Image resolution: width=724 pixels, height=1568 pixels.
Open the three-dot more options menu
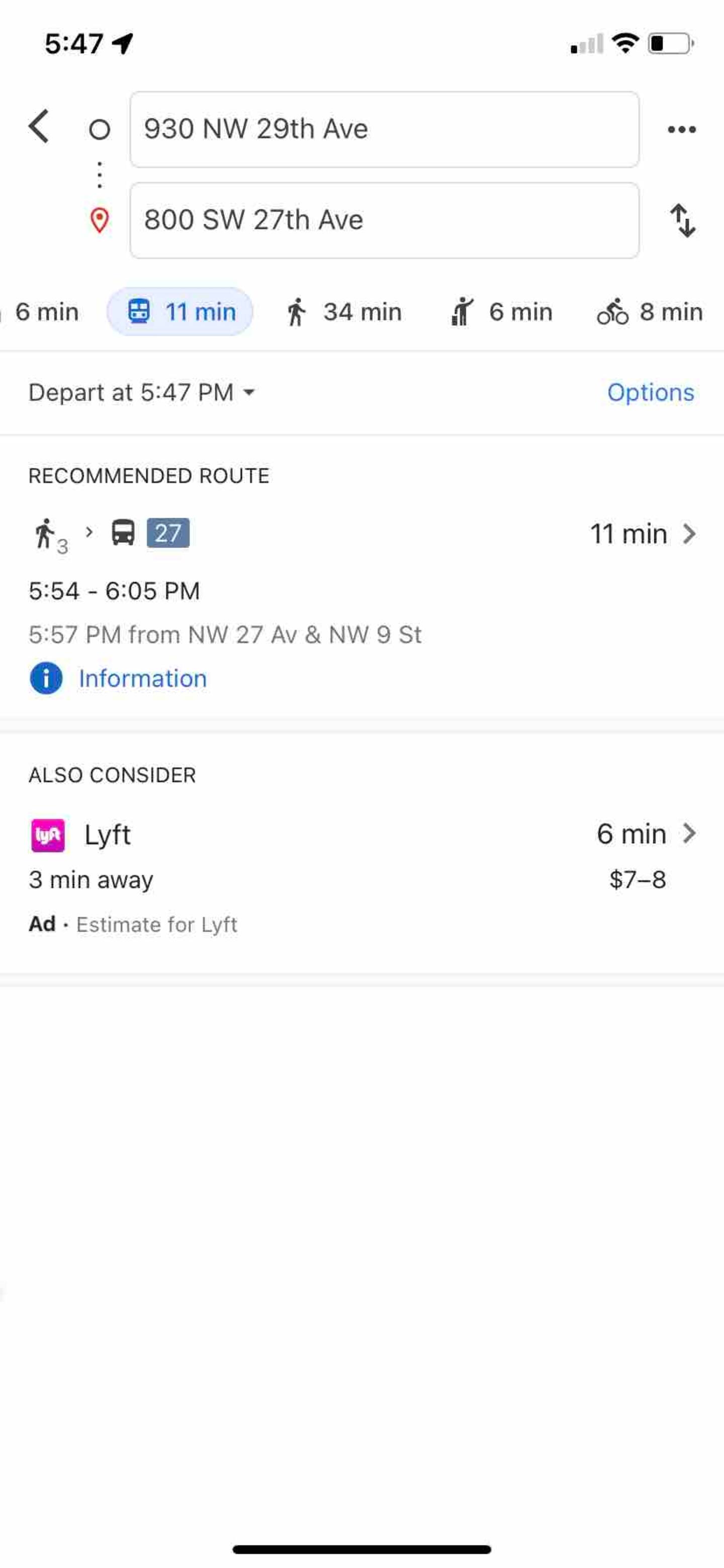point(681,129)
